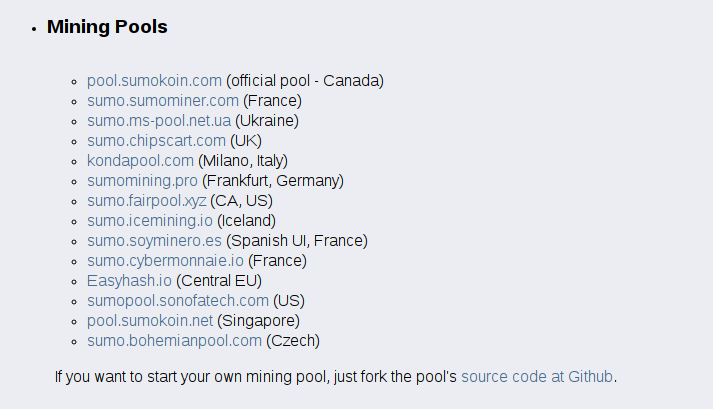
Task: Open the sumo.bohemianpool.com Czech link
Action: 174,341
